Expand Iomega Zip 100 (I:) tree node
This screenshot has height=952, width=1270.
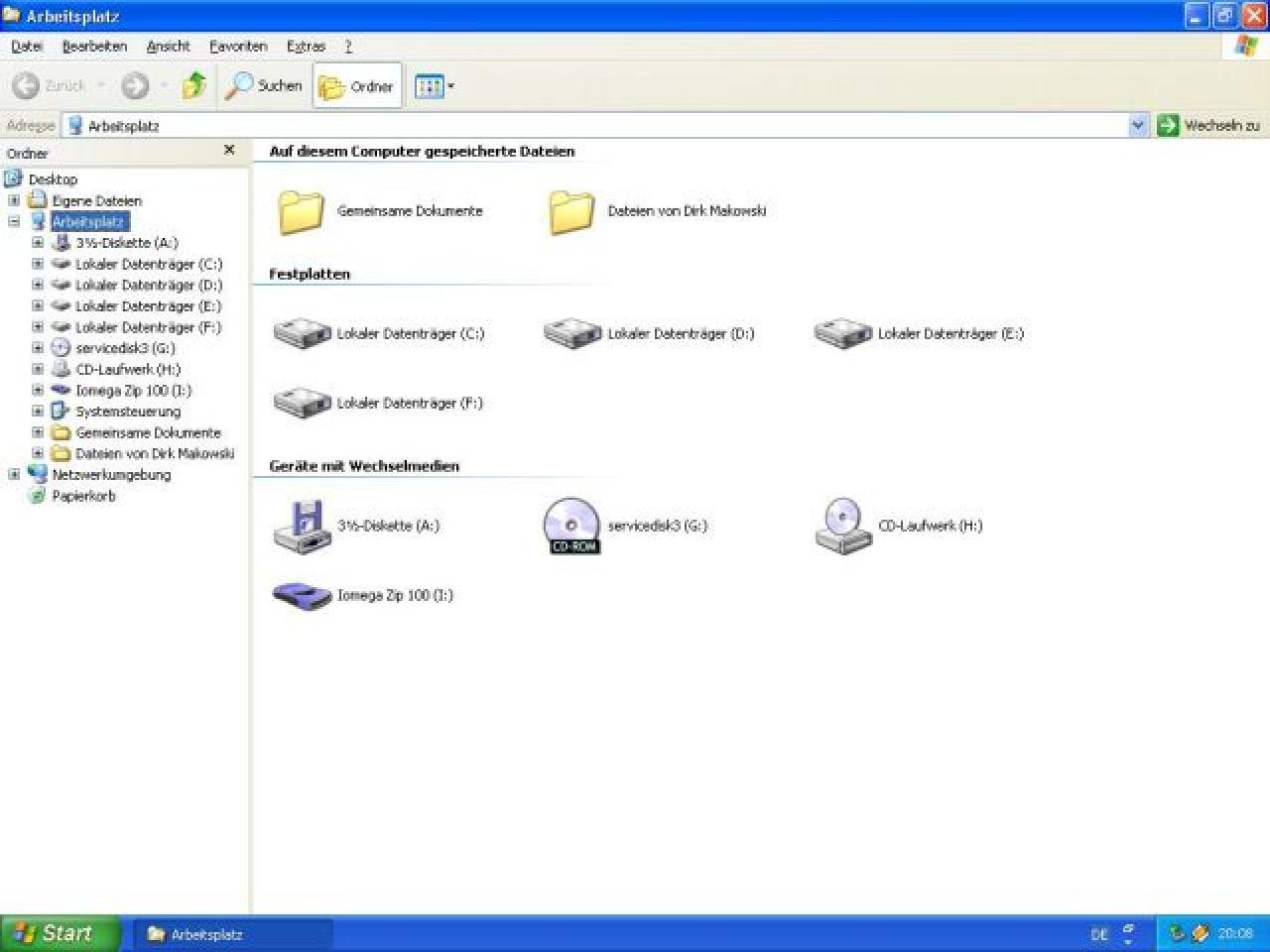[x=38, y=390]
